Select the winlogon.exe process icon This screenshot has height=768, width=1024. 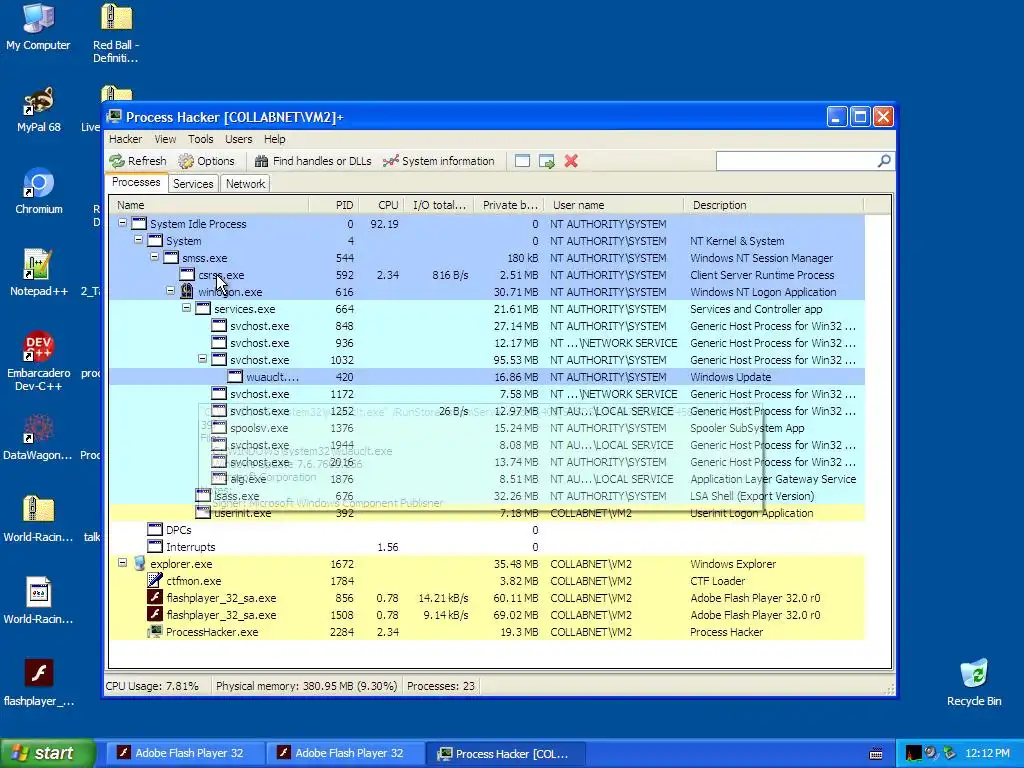[187, 291]
